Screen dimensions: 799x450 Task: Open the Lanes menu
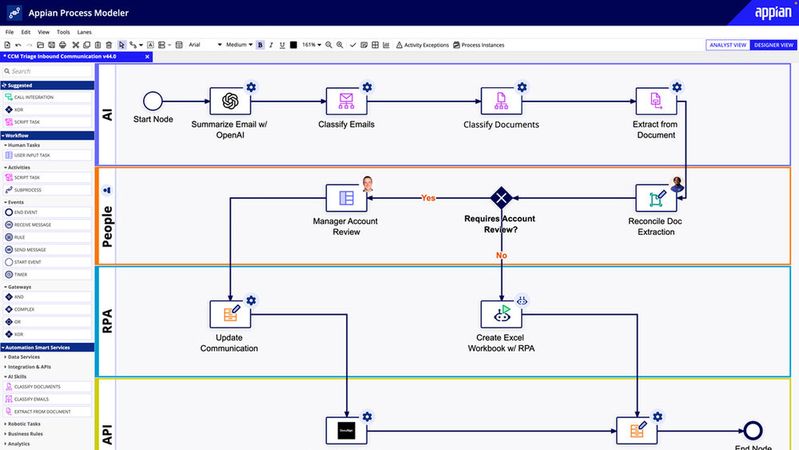84,32
